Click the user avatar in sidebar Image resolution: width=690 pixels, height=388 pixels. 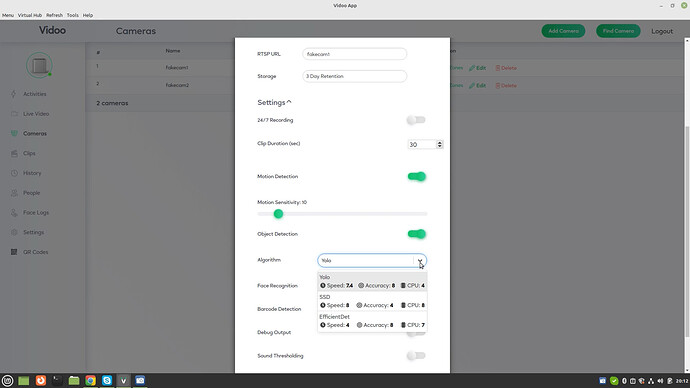coord(39,65)
